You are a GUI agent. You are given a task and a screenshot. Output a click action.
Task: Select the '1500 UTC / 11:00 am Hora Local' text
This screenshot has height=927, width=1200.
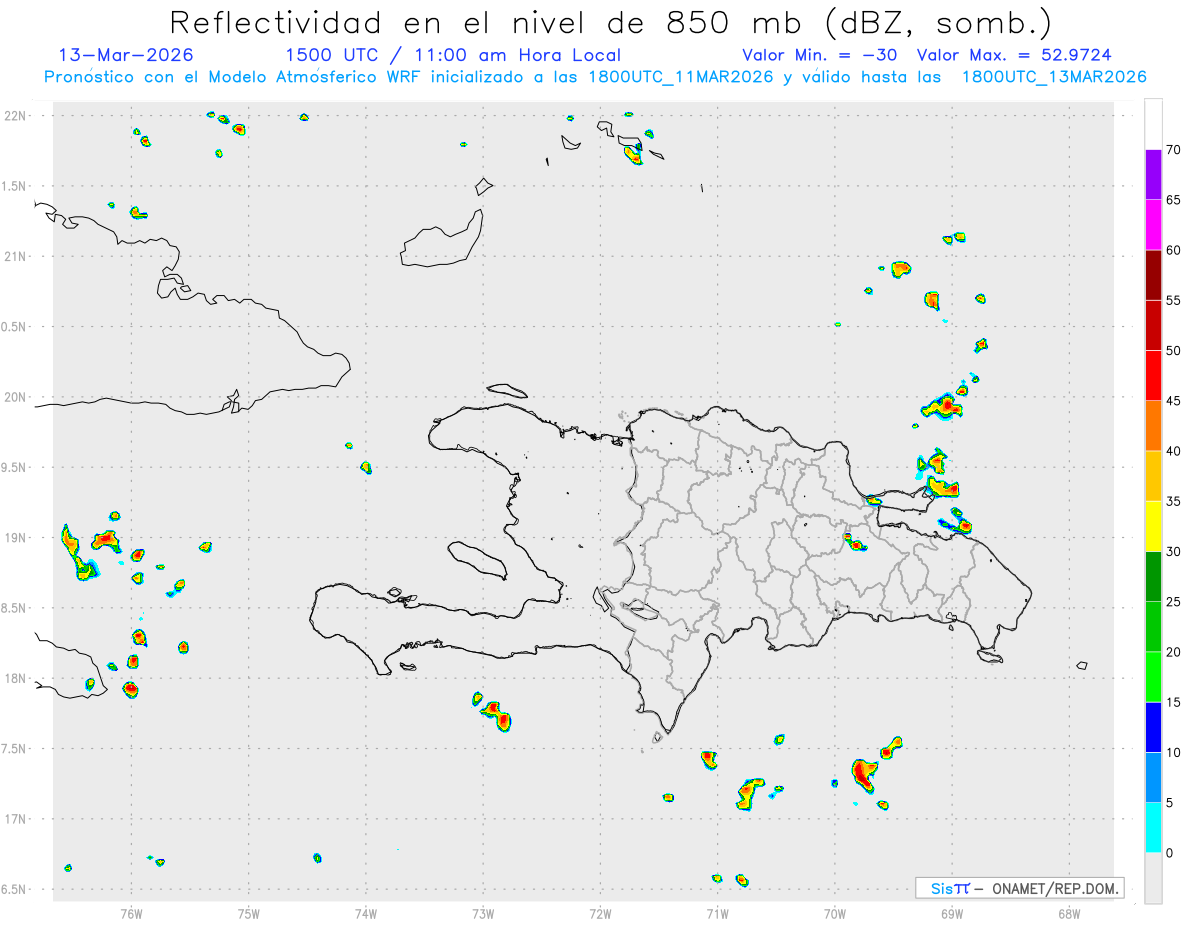(x=453, y=55)
